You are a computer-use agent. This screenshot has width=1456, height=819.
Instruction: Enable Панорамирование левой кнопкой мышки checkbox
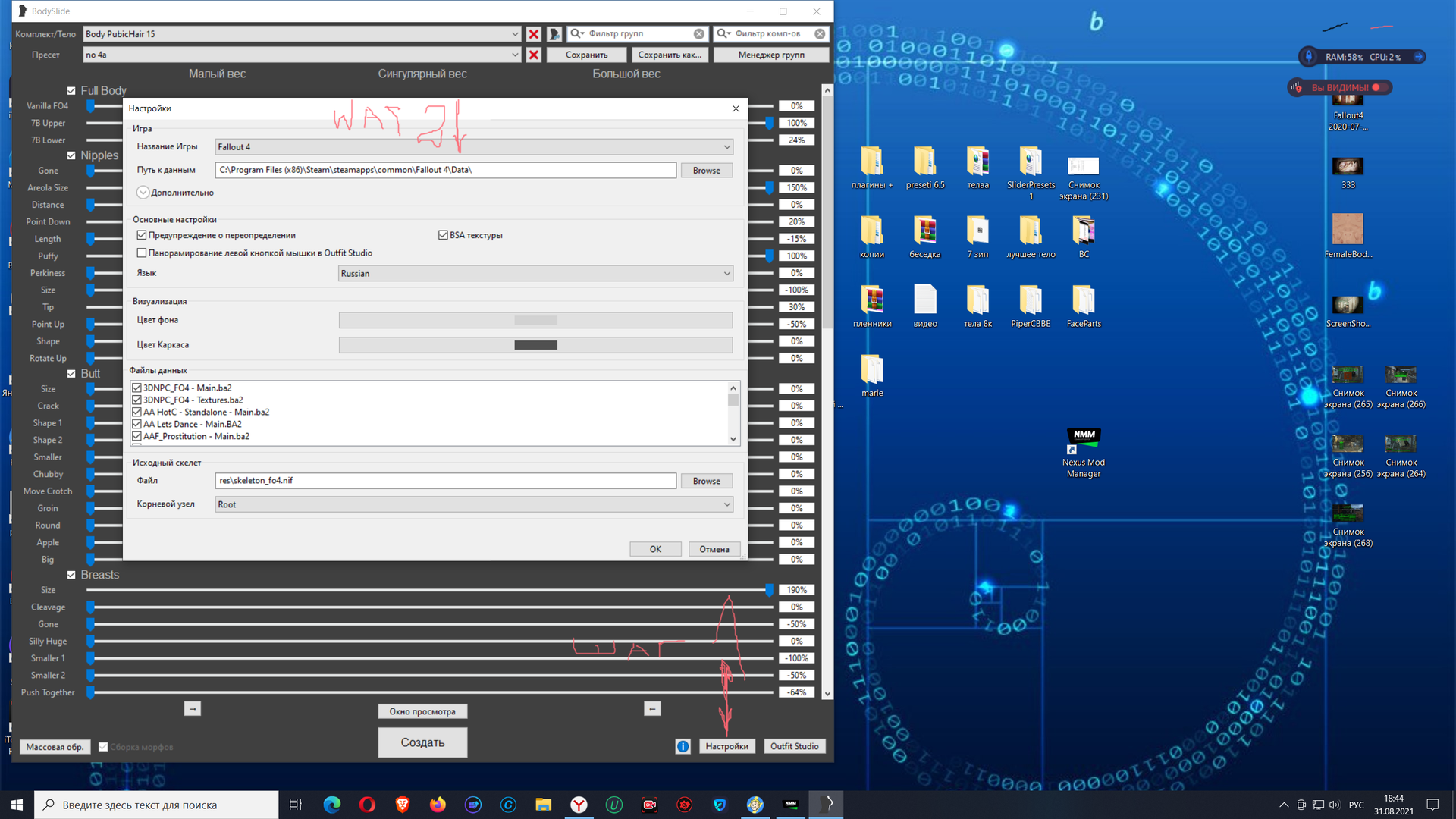point(142,253)
